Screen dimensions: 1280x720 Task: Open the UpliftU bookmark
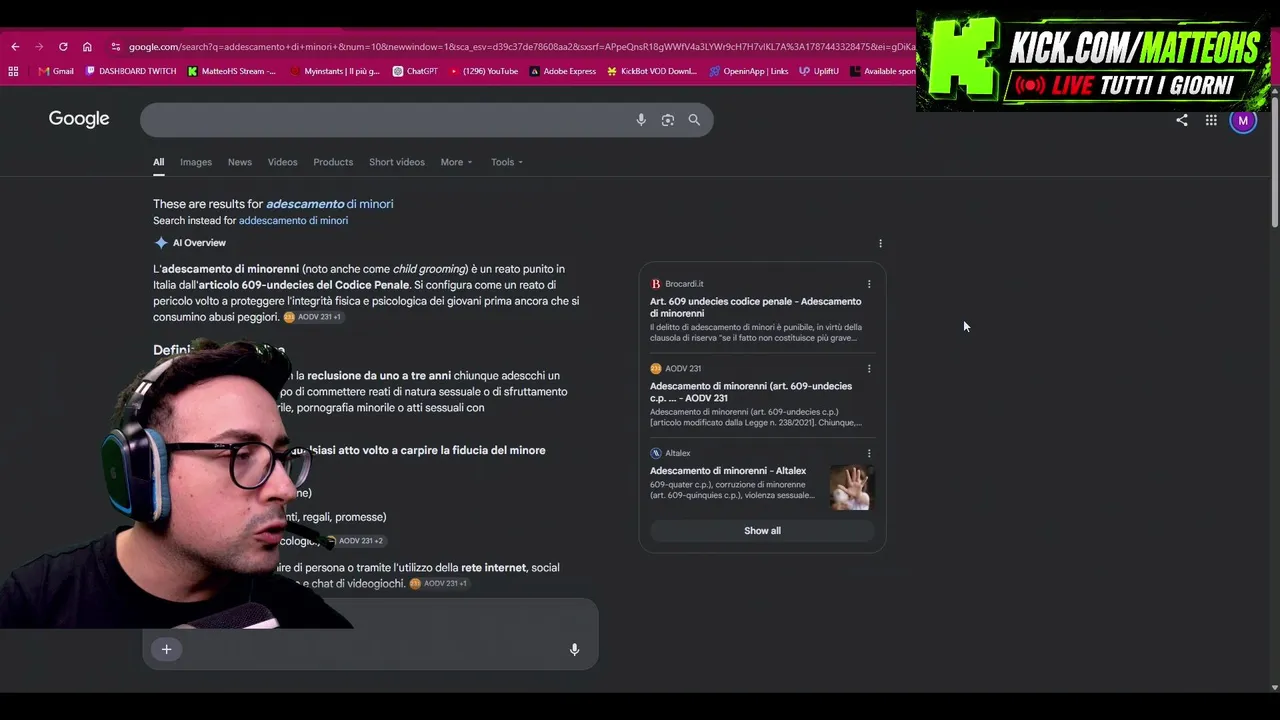[819, 71]
